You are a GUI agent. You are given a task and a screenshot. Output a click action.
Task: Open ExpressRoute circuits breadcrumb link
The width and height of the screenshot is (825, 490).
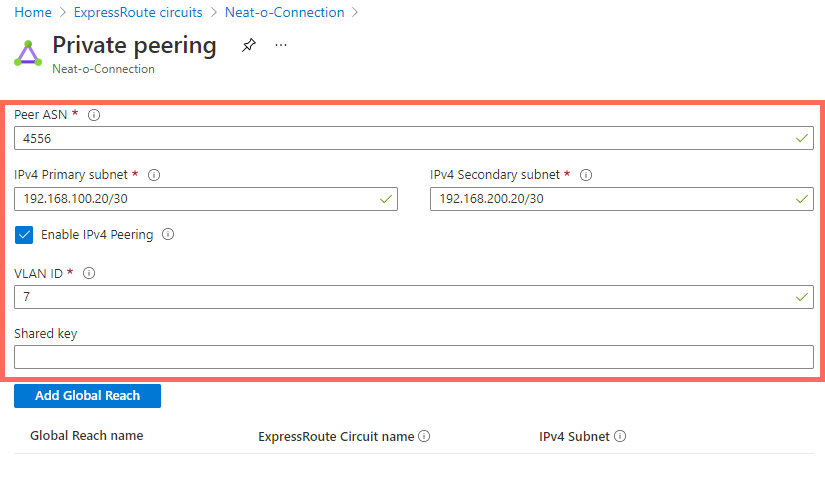tap(138, 13)
